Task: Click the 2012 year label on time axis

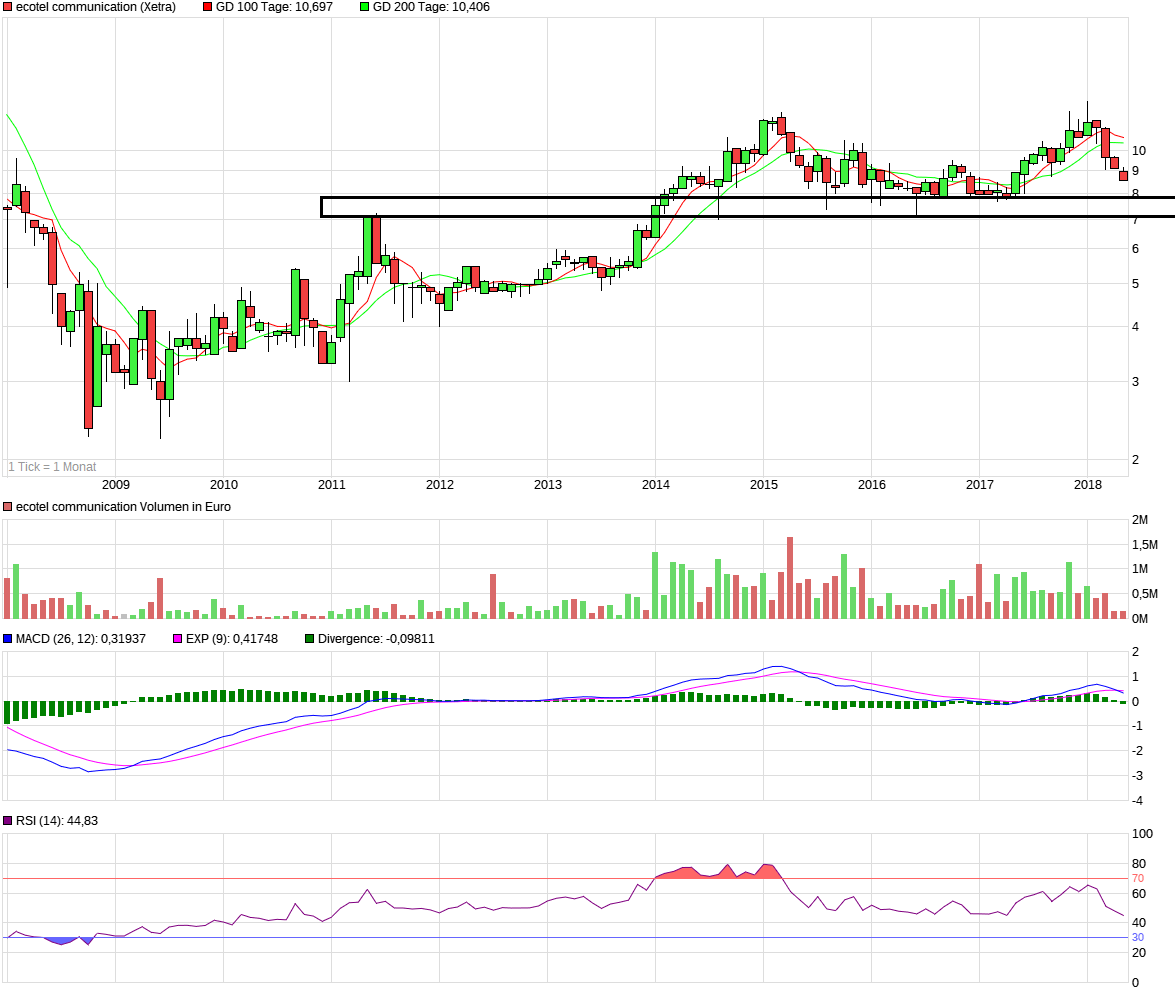Action: tap(440, 484)
